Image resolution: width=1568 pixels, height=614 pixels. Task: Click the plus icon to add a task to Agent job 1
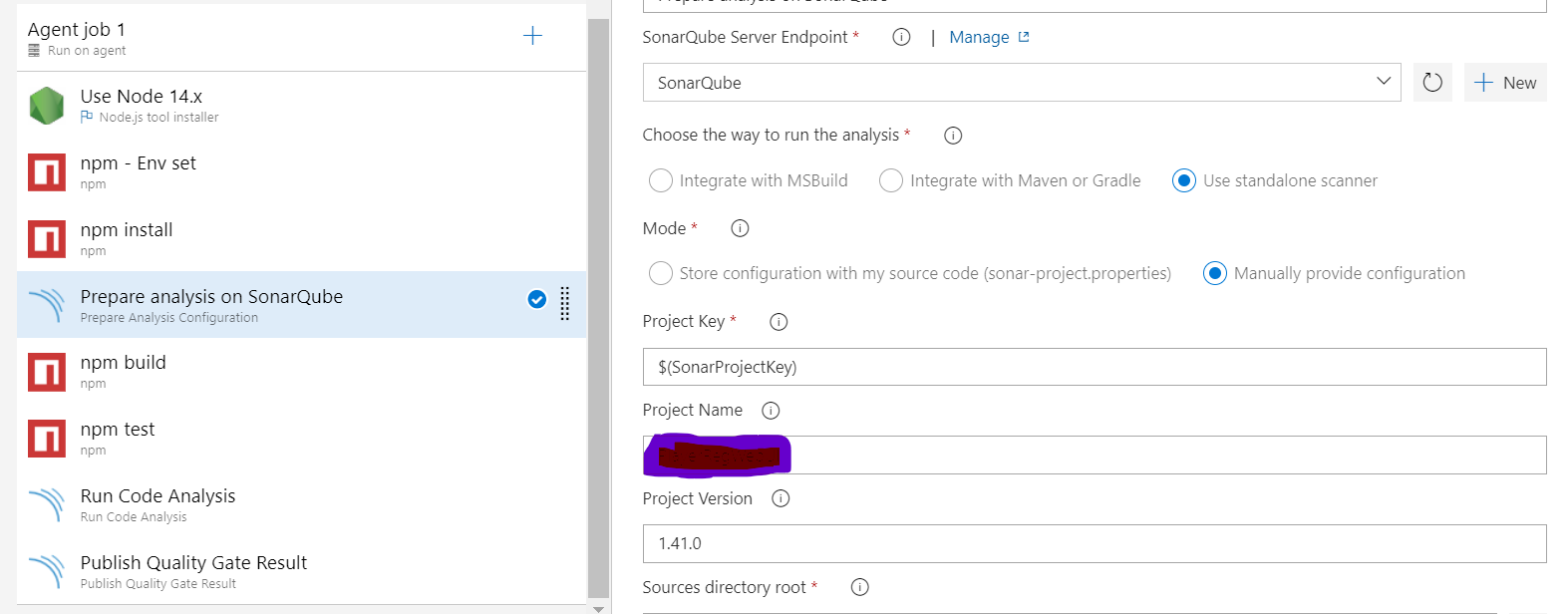(x=533, y=37)
